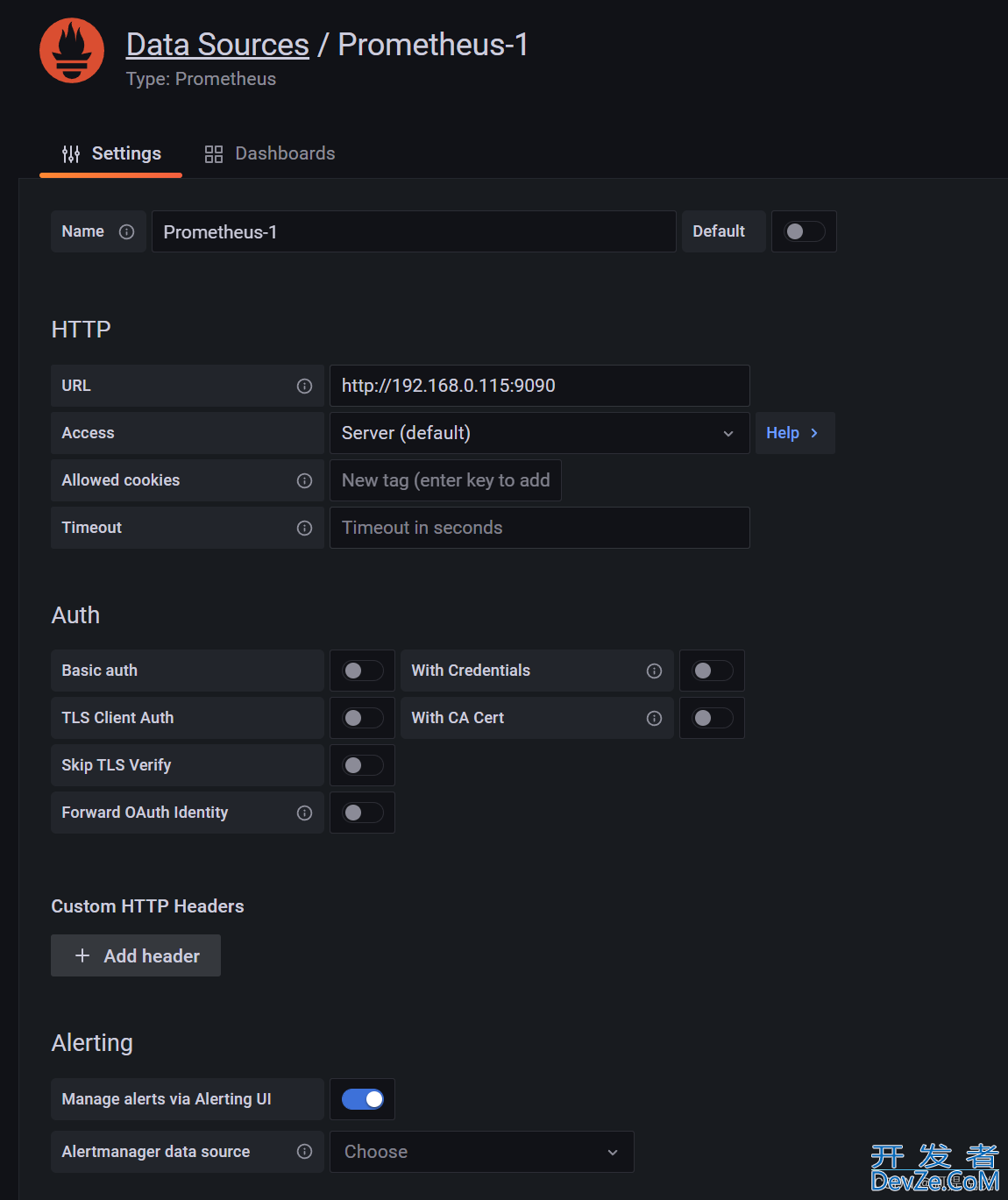The height and width of the screenshot is (1200, 1008).
Task: Open the Data Sources breadcrumb link
Action: point(217,45)
